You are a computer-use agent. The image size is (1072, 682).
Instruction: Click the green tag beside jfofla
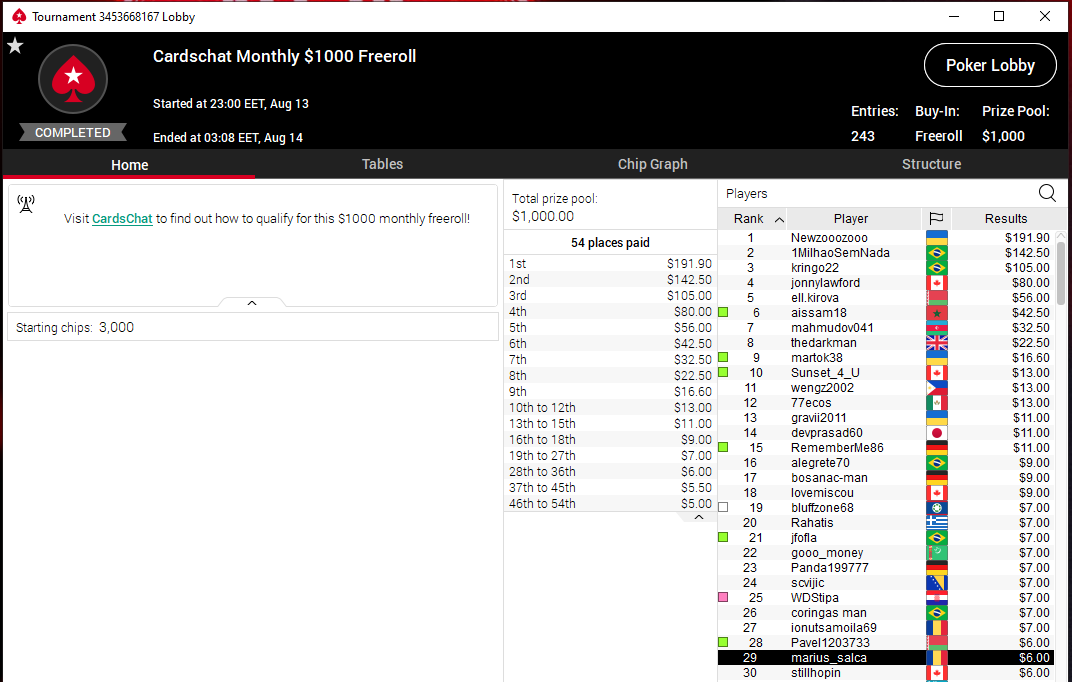click(x=723, y=538)
